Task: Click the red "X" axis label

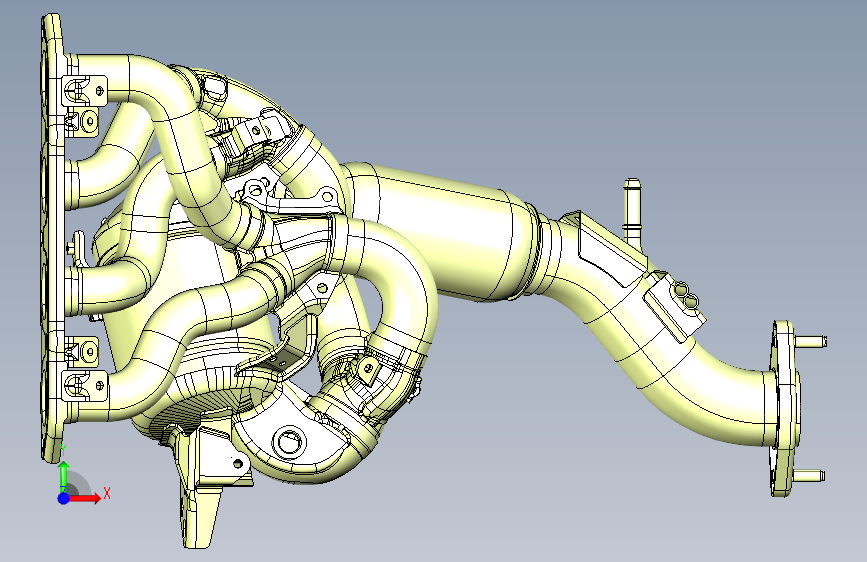Action: pyautogui.click(x=107, y=493)
